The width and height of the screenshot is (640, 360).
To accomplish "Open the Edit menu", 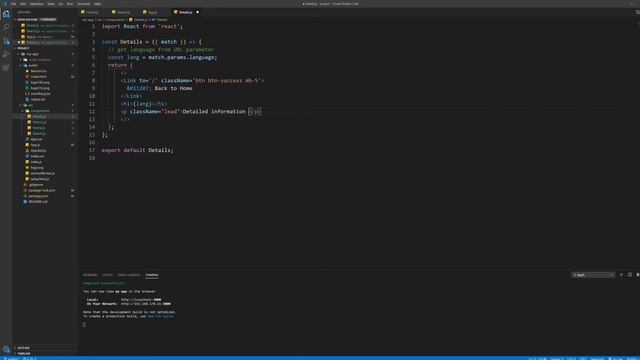I will tap(23, 4).
